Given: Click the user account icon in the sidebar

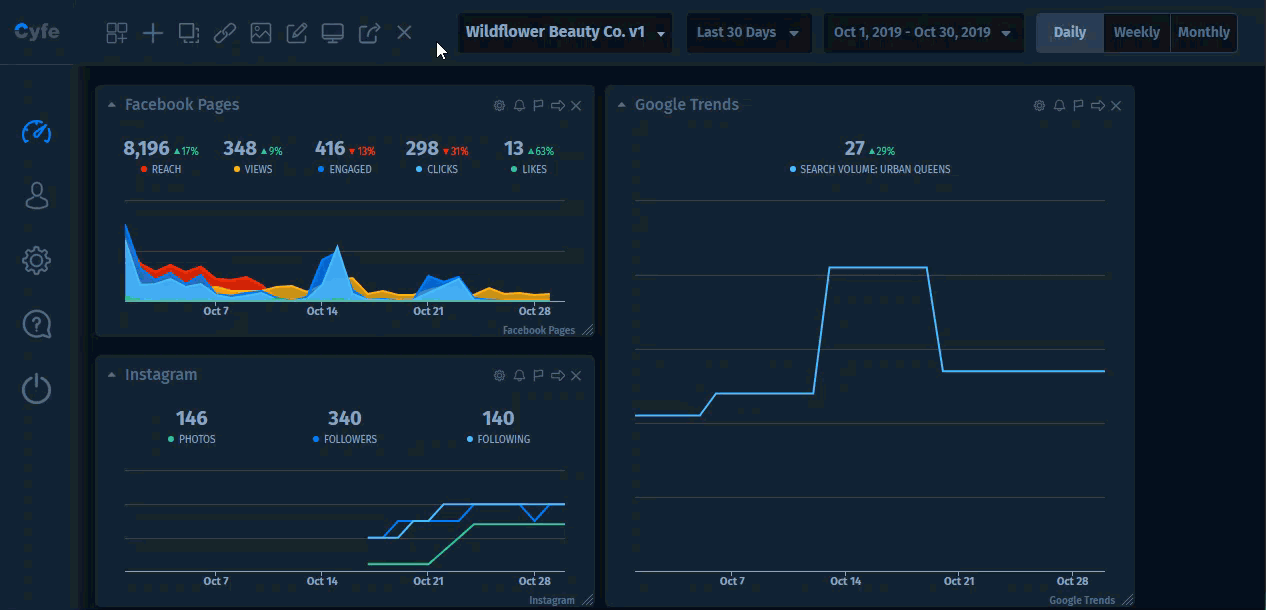Looking at the screenshot, I should click(x=36, y=196).
